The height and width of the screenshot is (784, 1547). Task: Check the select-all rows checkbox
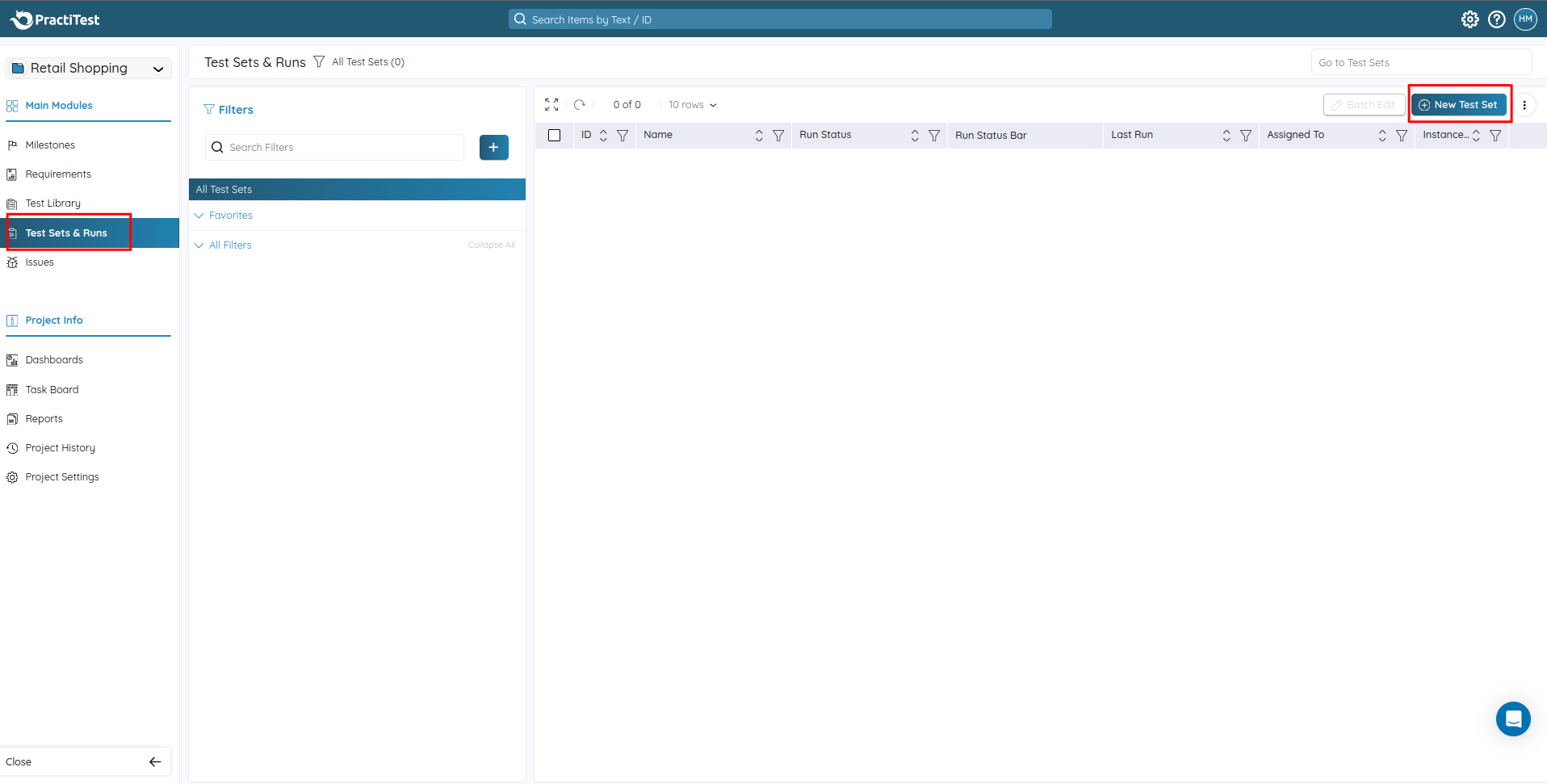tap(554, 136)
